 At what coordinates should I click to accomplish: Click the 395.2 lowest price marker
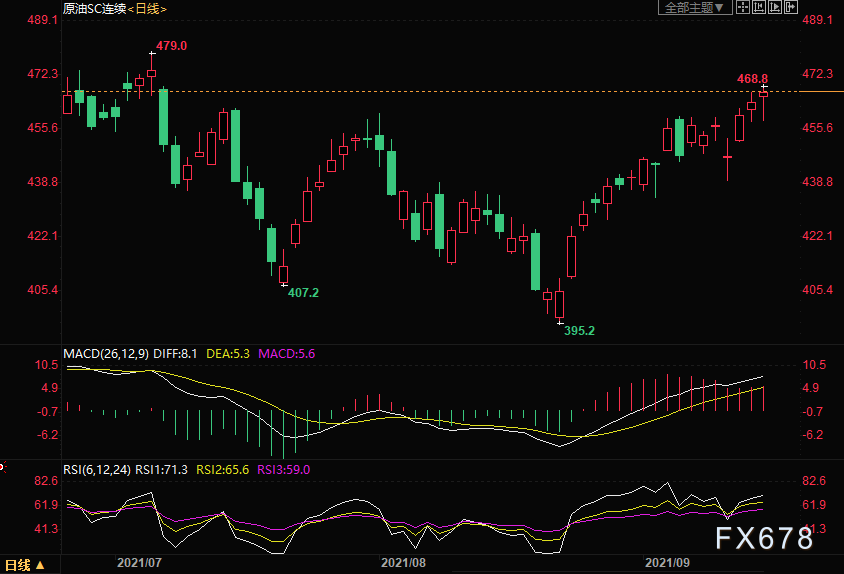(577, 329)
